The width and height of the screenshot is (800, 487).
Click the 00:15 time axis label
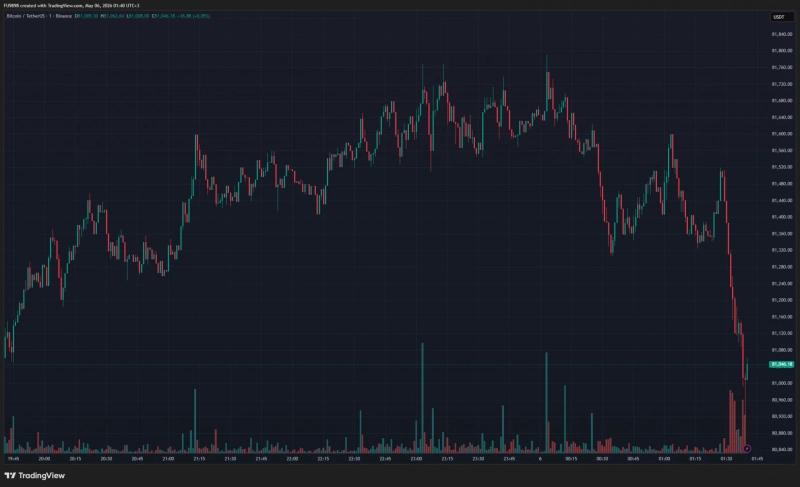(571, 459)
